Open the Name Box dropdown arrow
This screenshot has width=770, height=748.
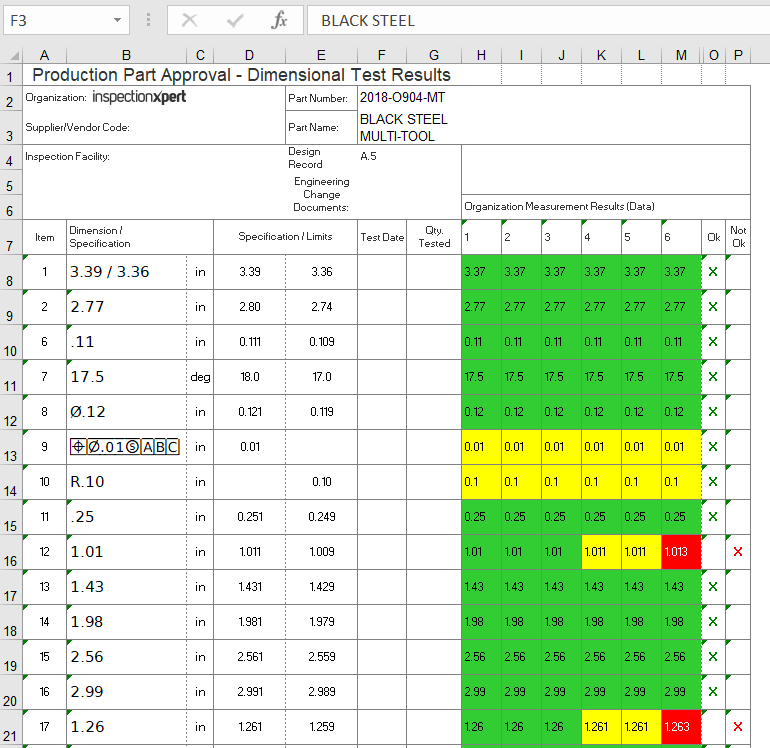[x=119, y=20]
